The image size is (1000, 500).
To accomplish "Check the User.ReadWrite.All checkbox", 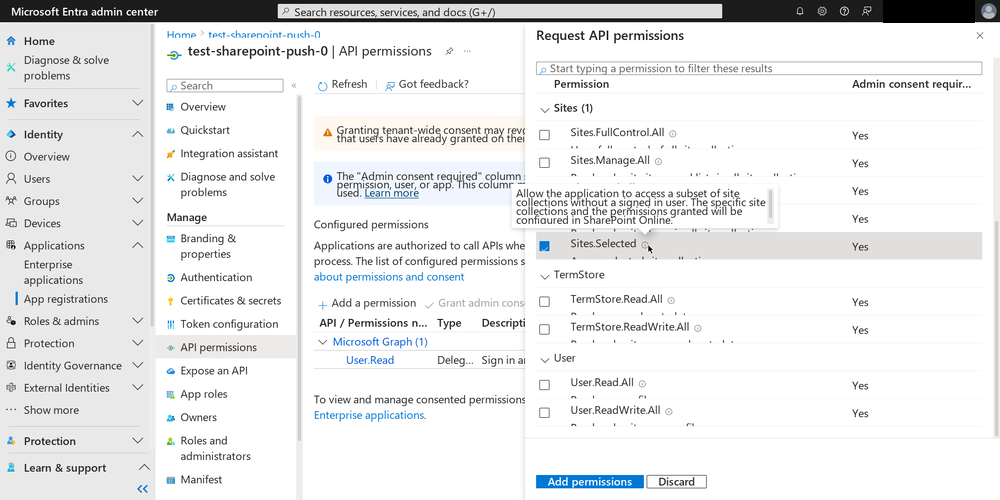I will pyautogui.click(x=544, y=413).
